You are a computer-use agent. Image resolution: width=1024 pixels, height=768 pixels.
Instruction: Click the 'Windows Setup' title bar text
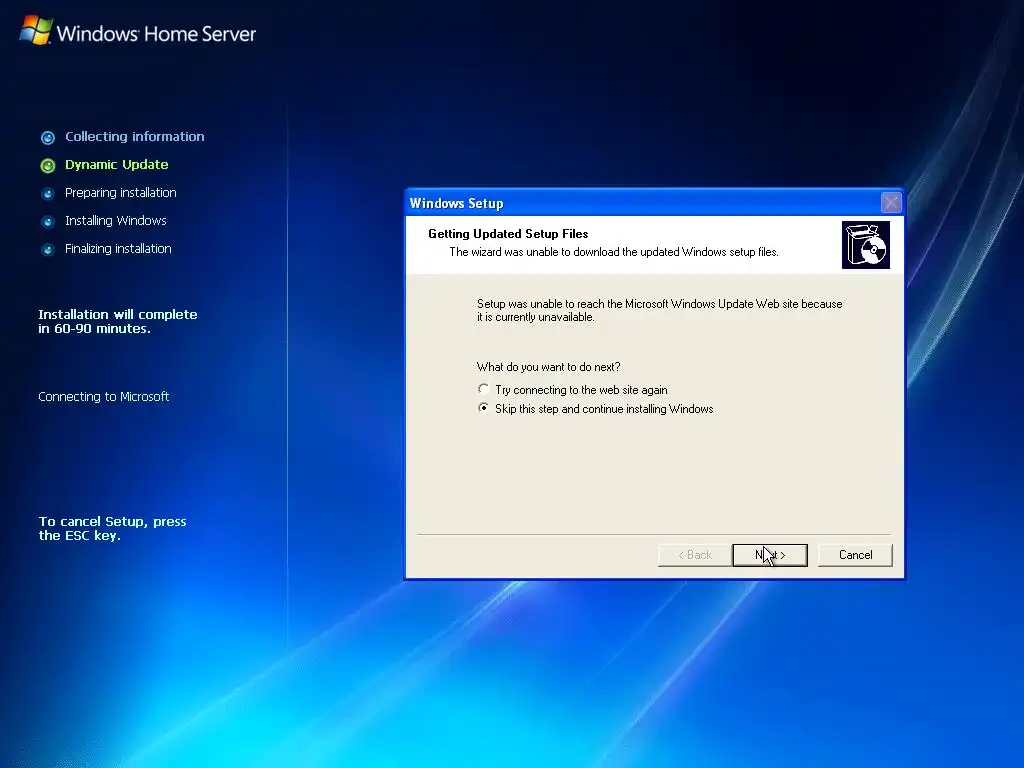(456, 203)
